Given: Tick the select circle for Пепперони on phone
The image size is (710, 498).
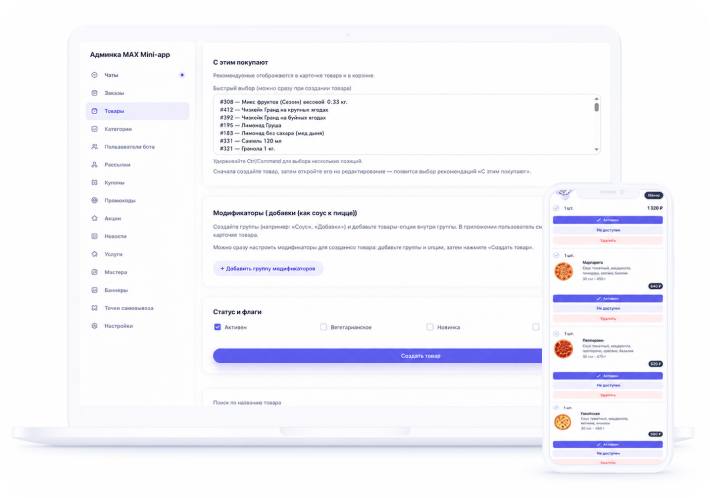Looking at the screenshot, I should [x=556, y=334].
